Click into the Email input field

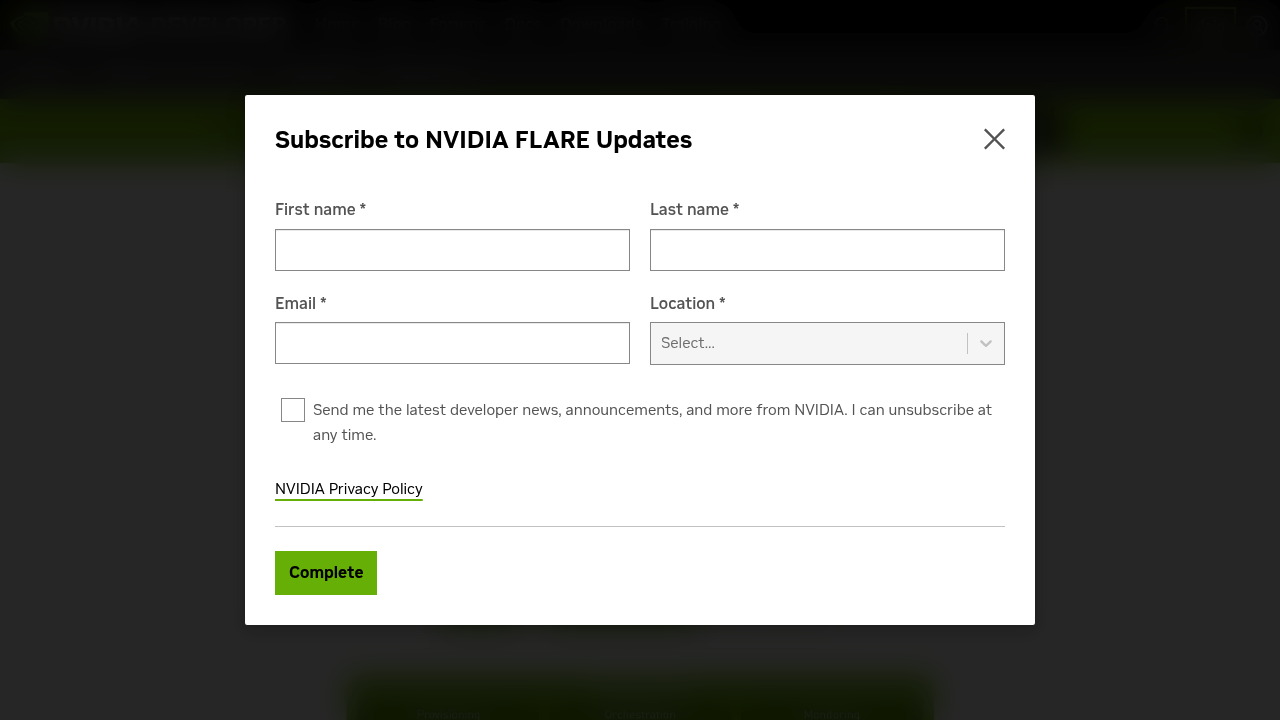[452, 343]
